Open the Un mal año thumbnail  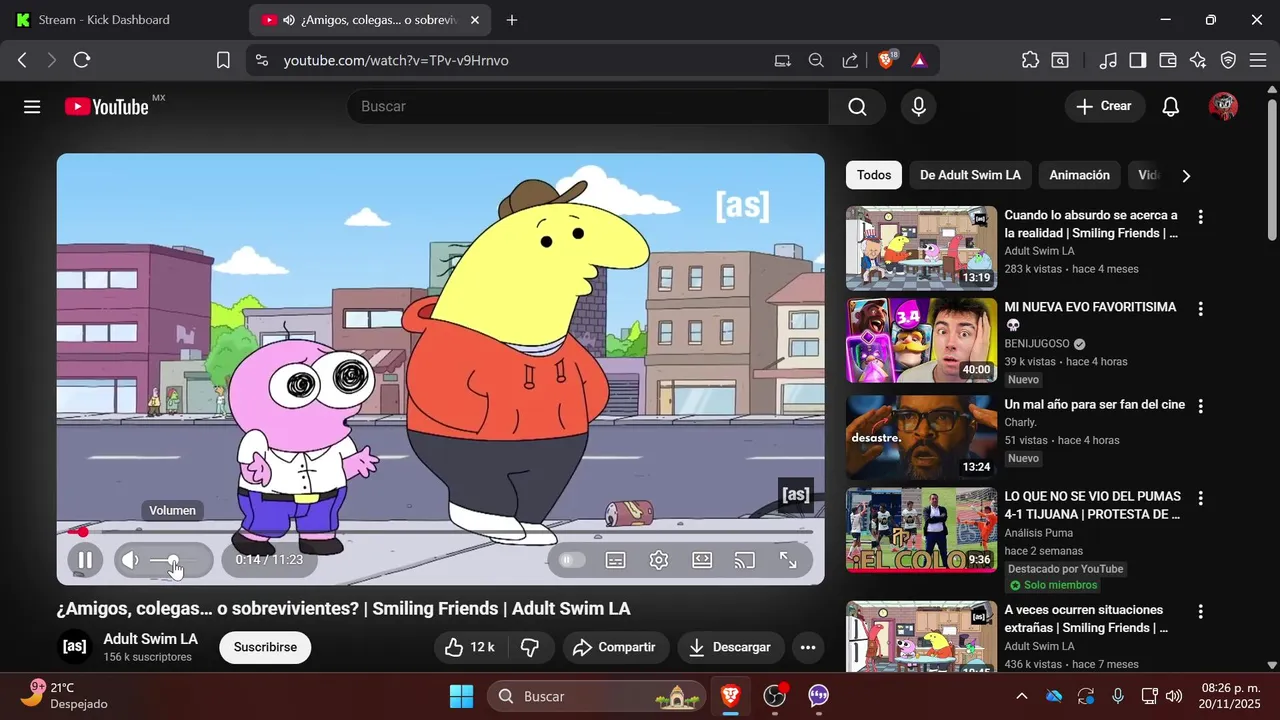pyautogui.click(x=921, y=437)
